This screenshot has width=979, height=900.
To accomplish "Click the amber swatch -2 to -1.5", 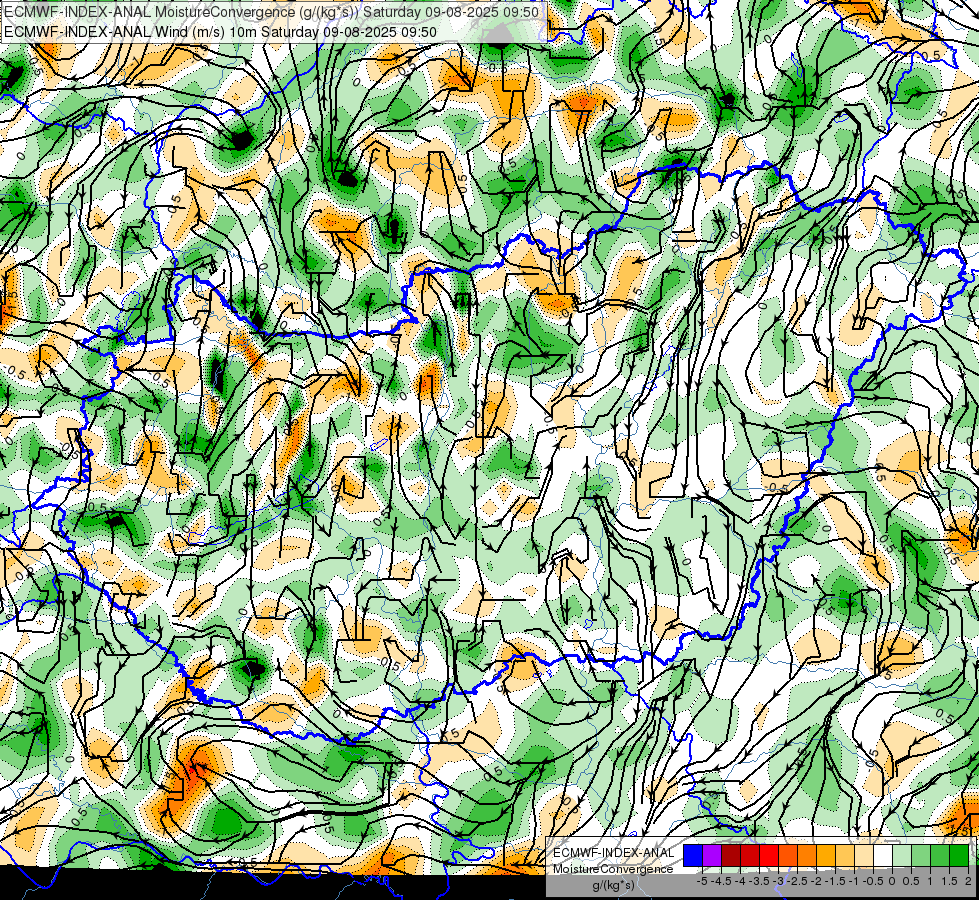I will point(826,855).
